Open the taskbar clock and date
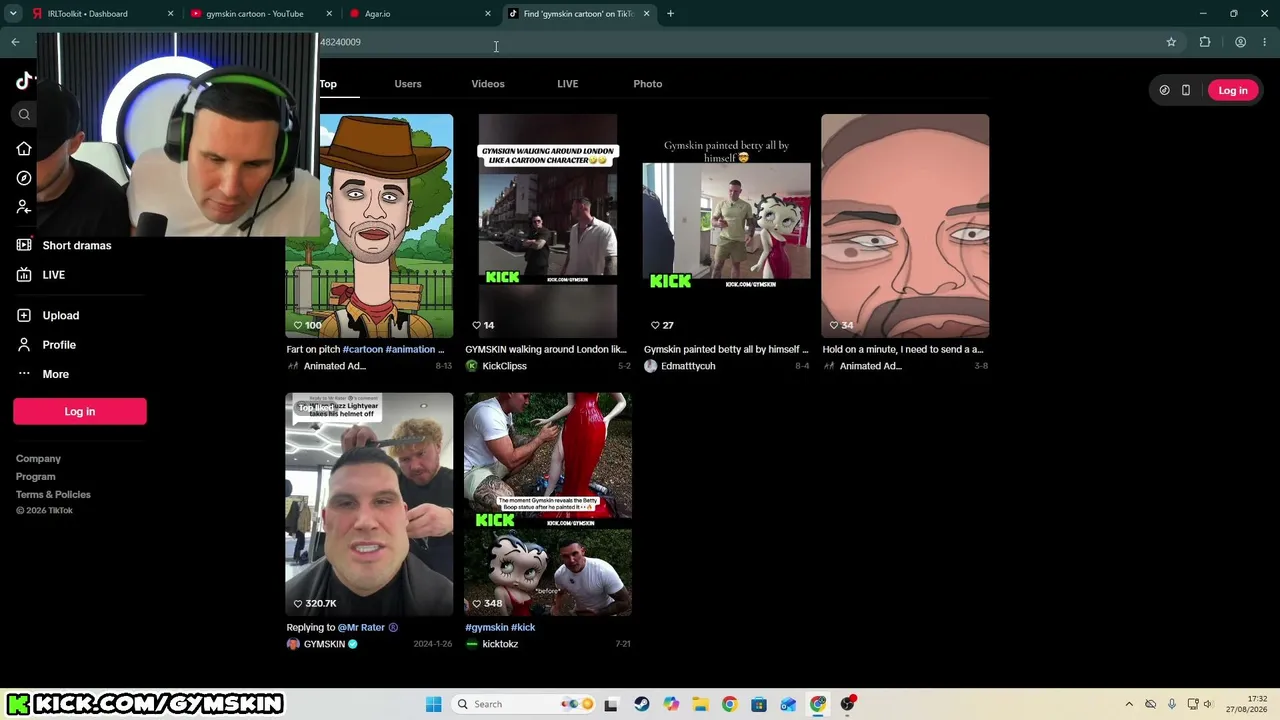This screenshot has height=720, width=1280. (1247, 704)
